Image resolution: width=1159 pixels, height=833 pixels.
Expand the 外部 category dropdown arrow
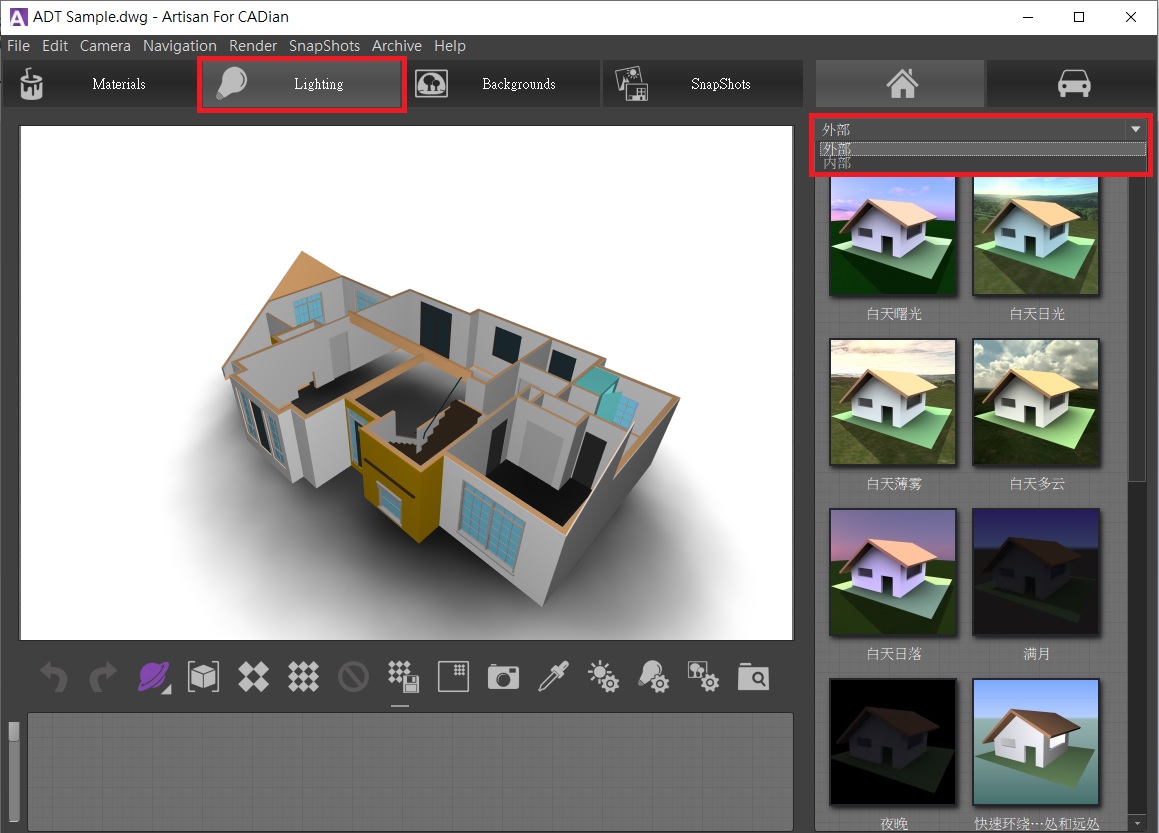coord(1134,129)
